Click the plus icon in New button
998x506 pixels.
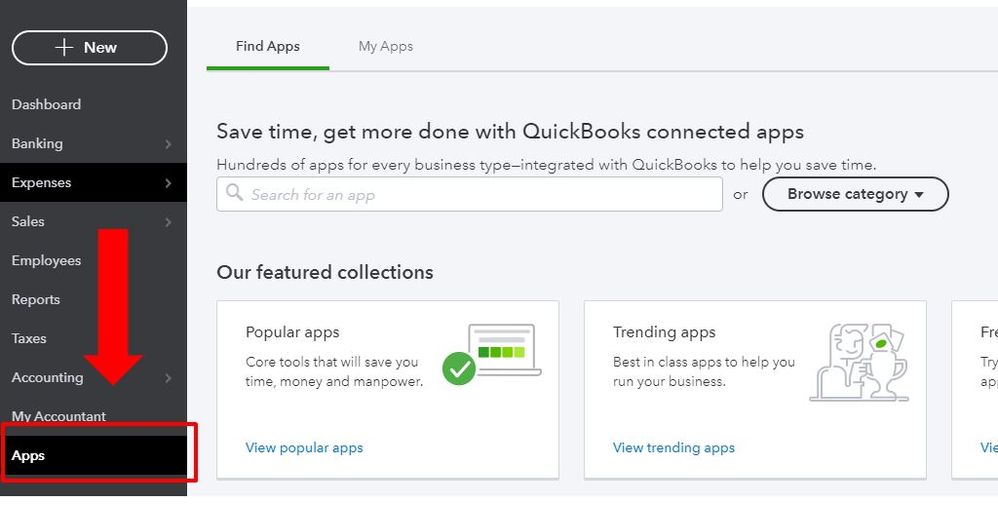pyautogui.click(x=64, y=48)
